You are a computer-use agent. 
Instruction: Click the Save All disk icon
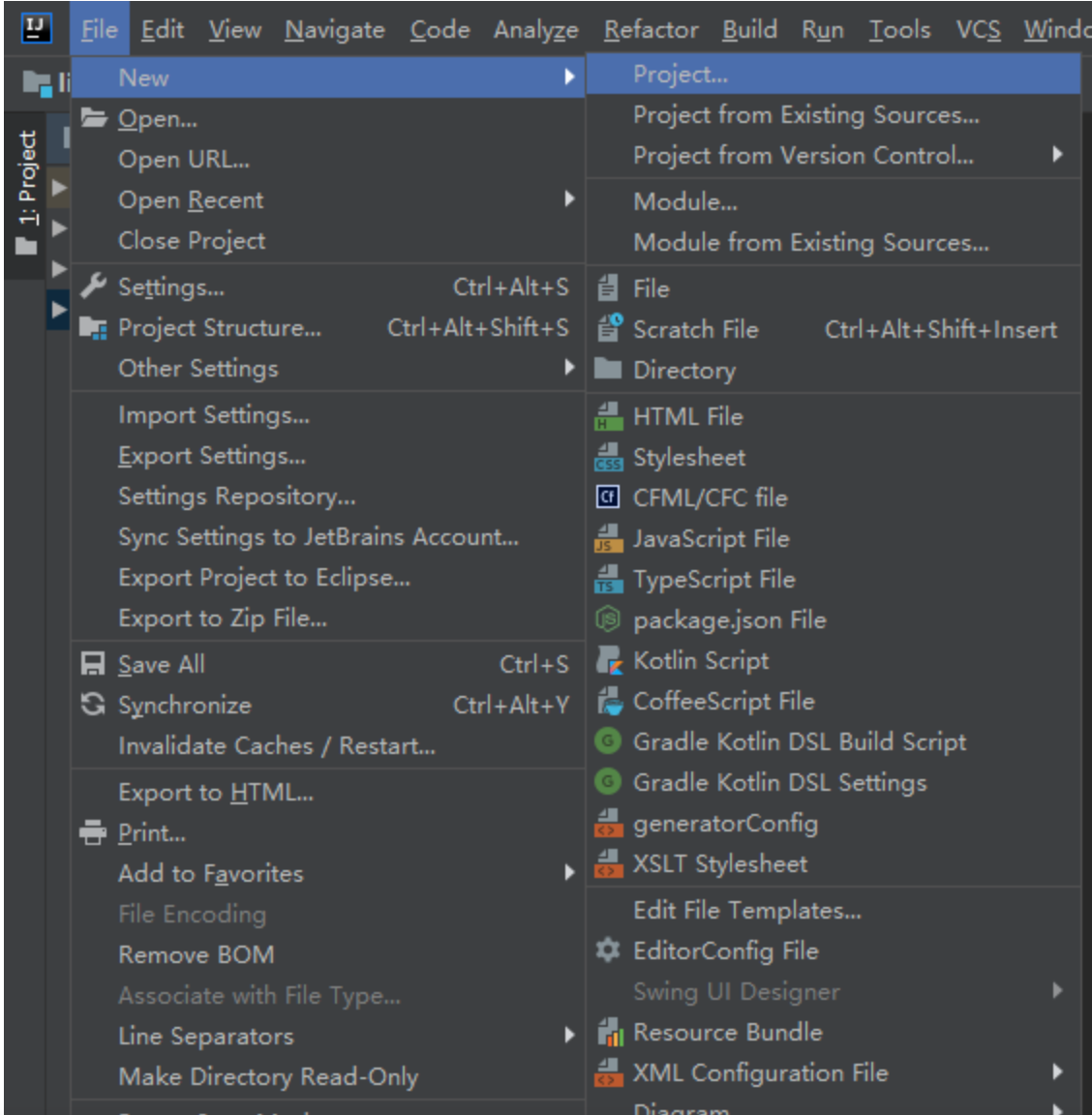pyautogui.click(x=93, y=664)
